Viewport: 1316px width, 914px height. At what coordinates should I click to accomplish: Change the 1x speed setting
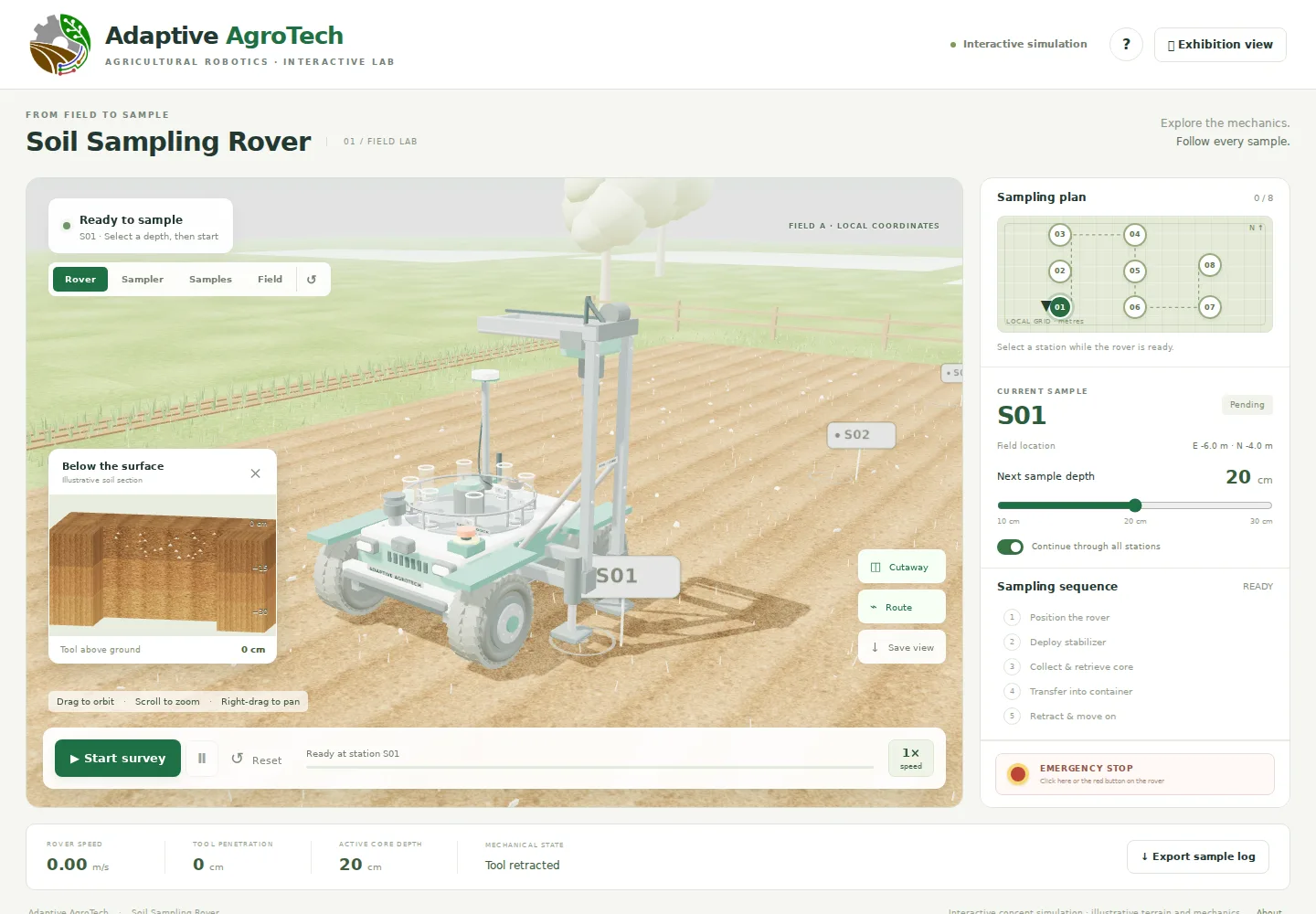[x=911, y=758]
